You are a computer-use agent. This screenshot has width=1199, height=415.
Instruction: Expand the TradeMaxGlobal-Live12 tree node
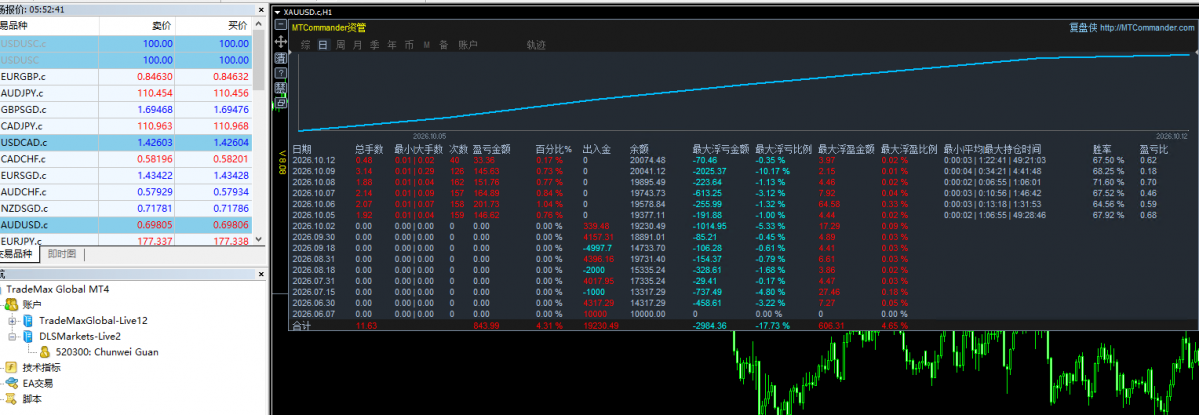coord(12,320)
